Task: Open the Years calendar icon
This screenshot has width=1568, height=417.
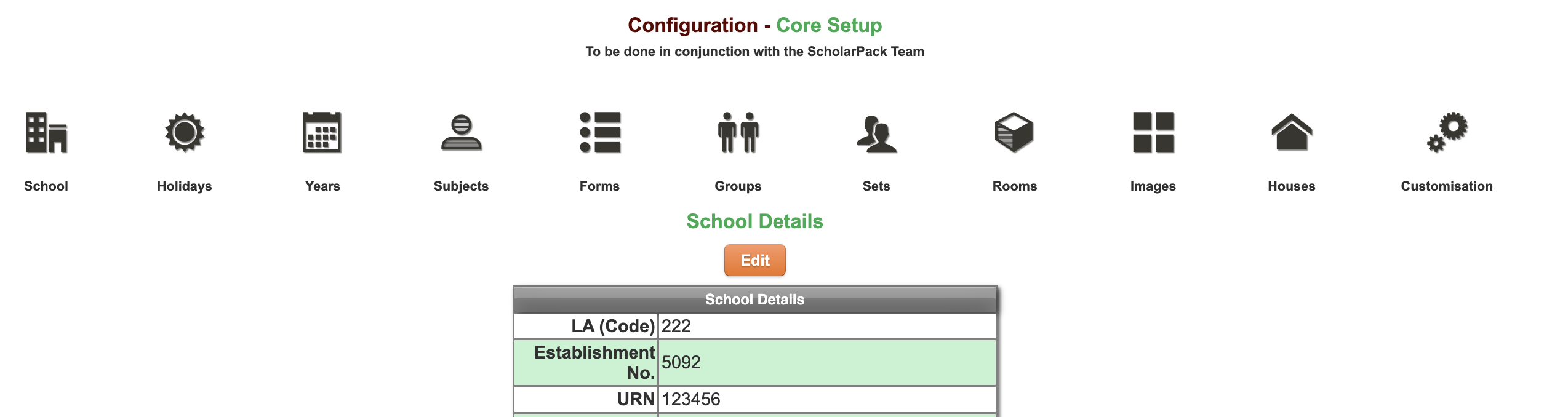Action: coord(322,132)
